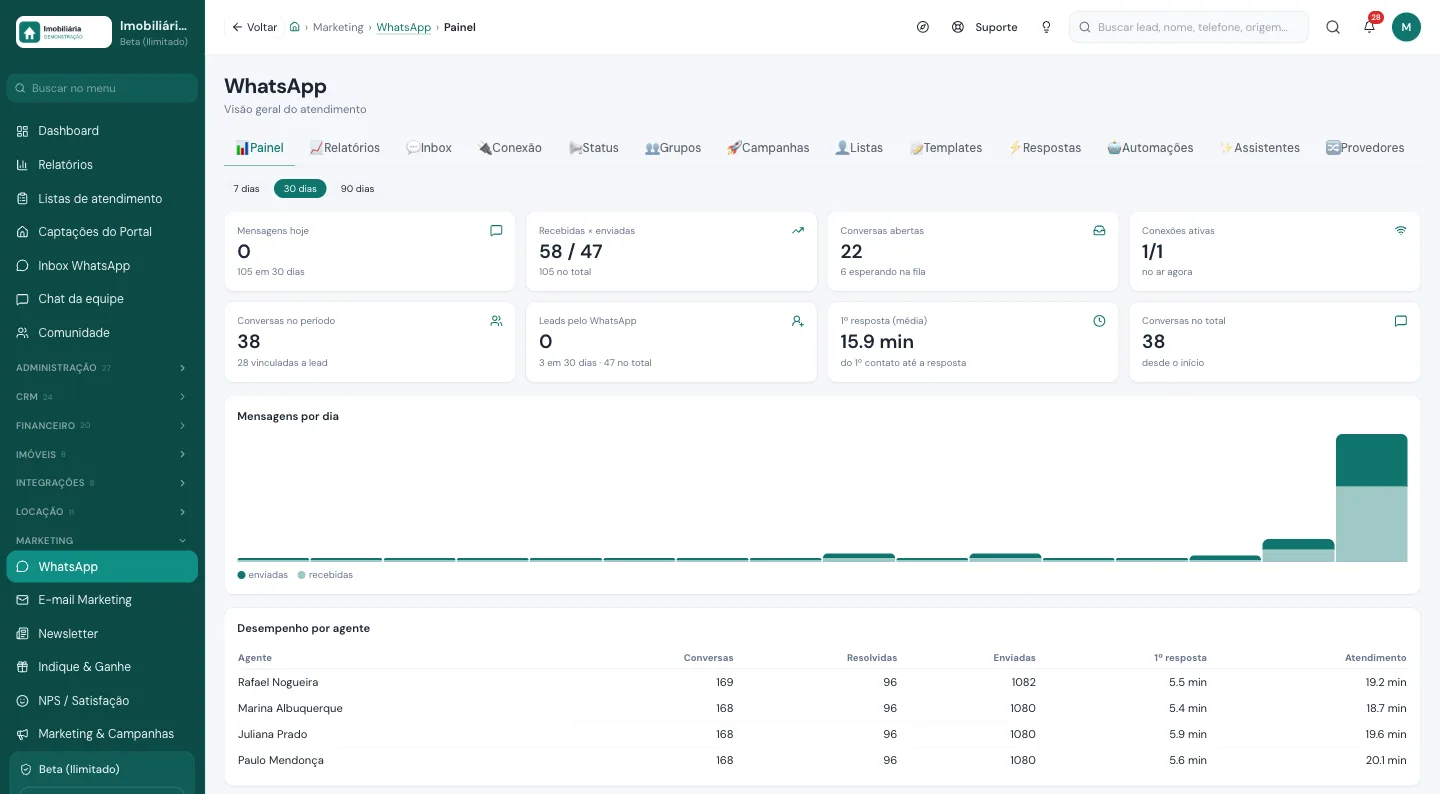The width and height of the screenshot is (1440, 794).
Task: Open Newsletter in sidebar
Action: click(102, 634)
